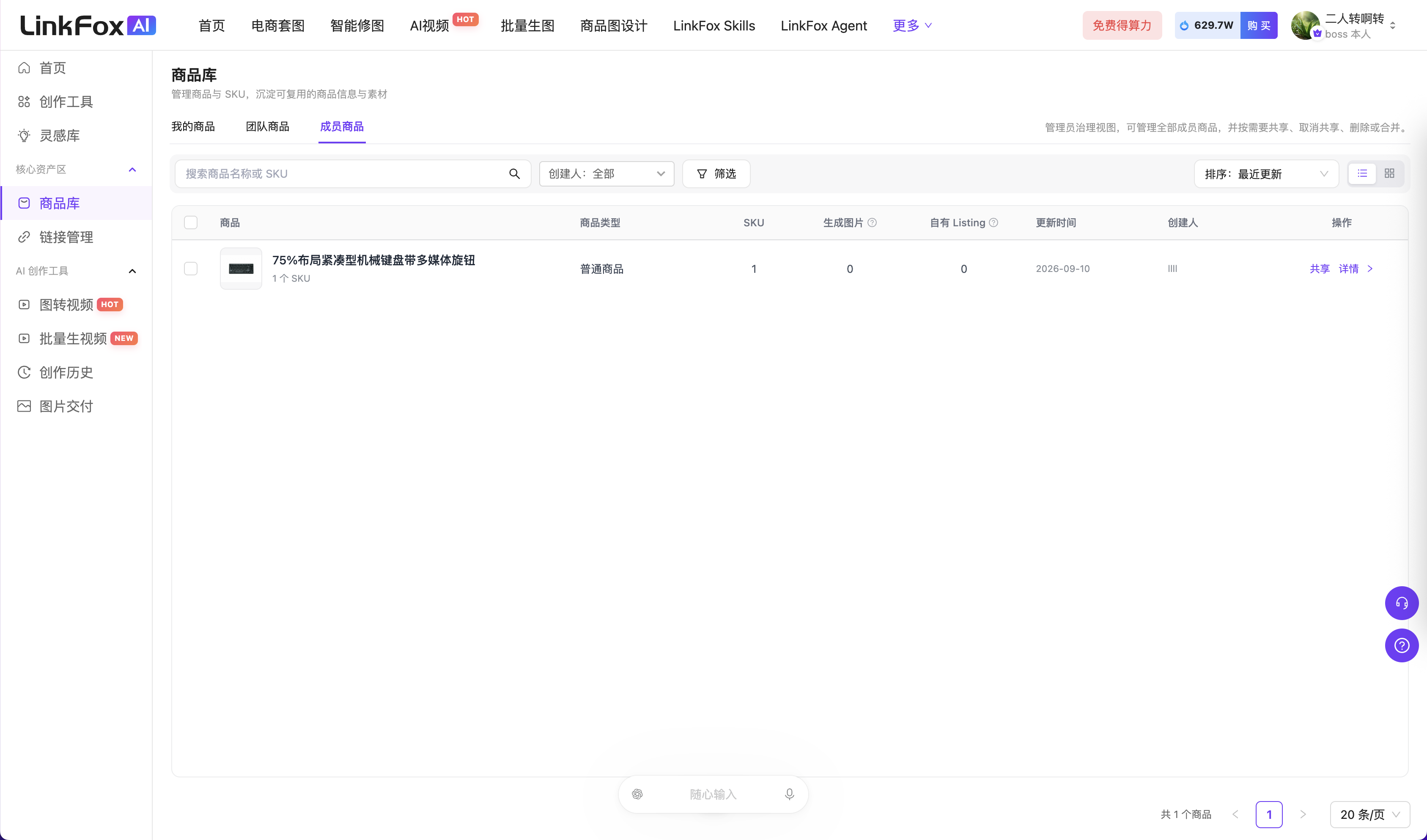Click 自有 Listing info question icon
The image size is (1427, 840).
(993, 222)
